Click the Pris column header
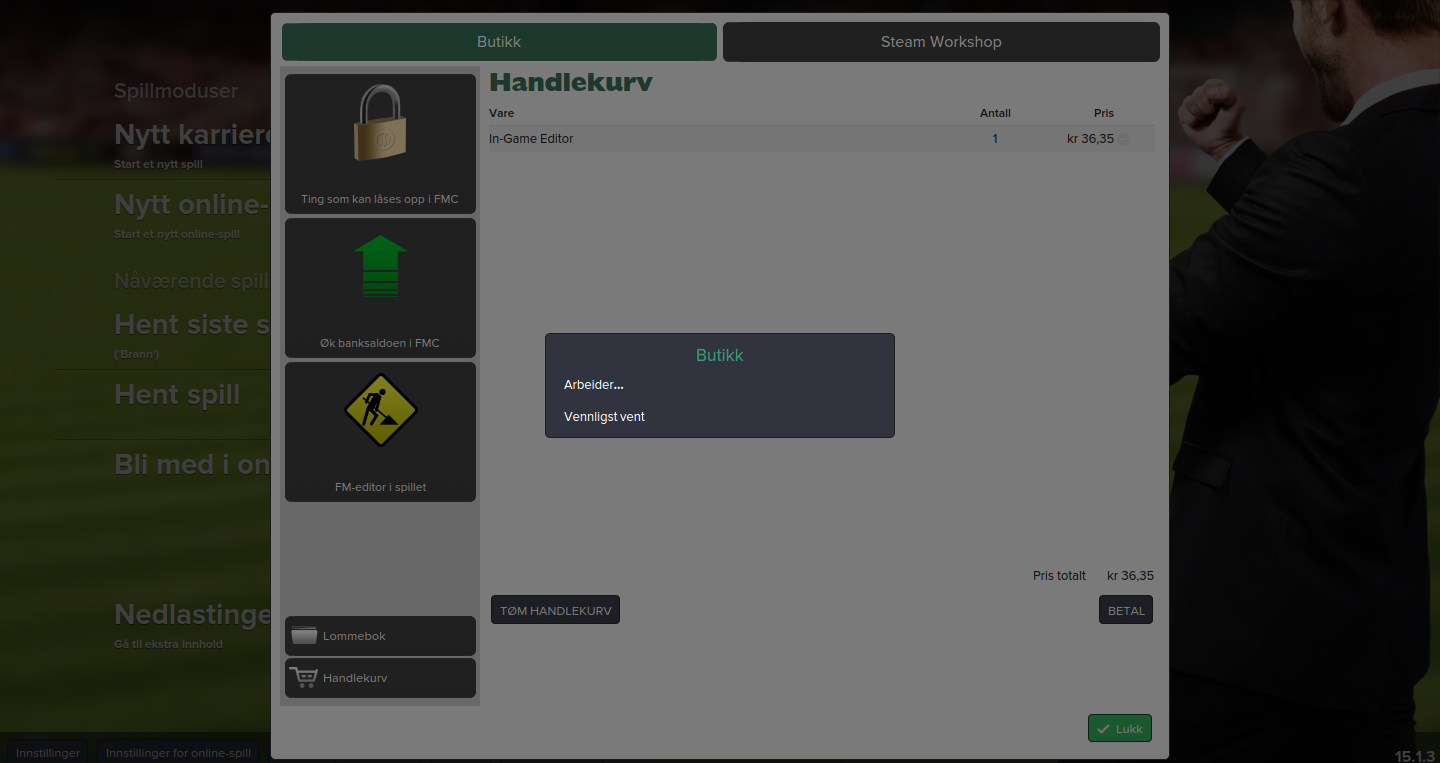1440x763 pixels. click(1104, 113)
